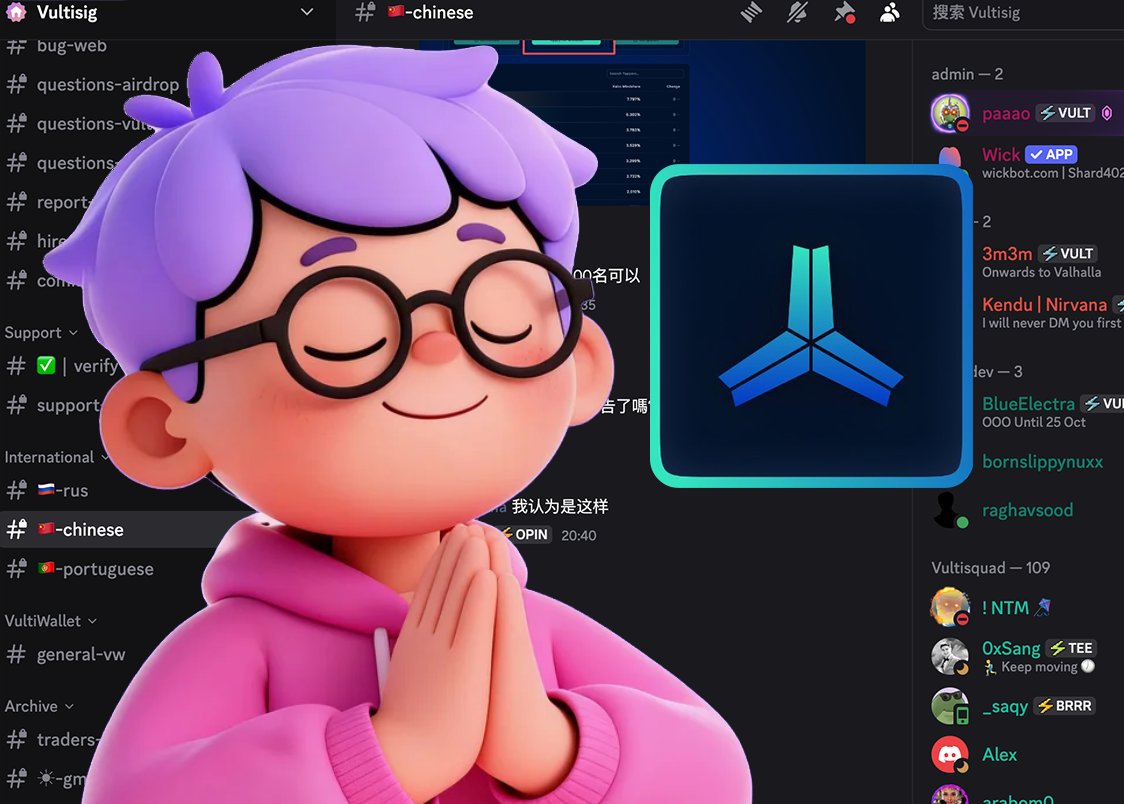1124x804 pixels.
Task: Open Kendu | Nirvana member profile
Action: click(1044, 305)
